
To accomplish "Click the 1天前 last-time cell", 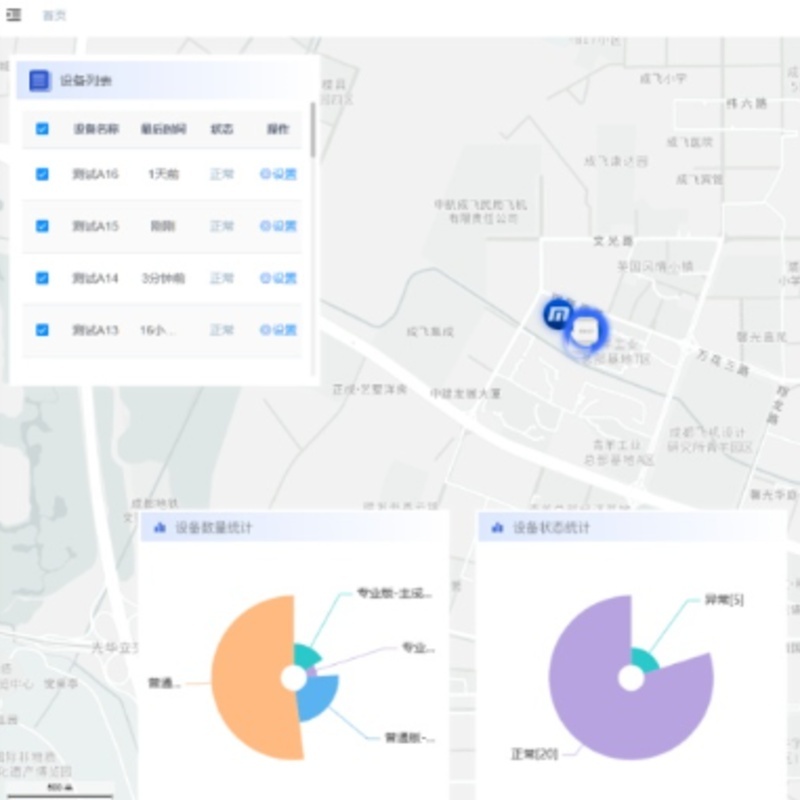I will (x=163, y=174).
